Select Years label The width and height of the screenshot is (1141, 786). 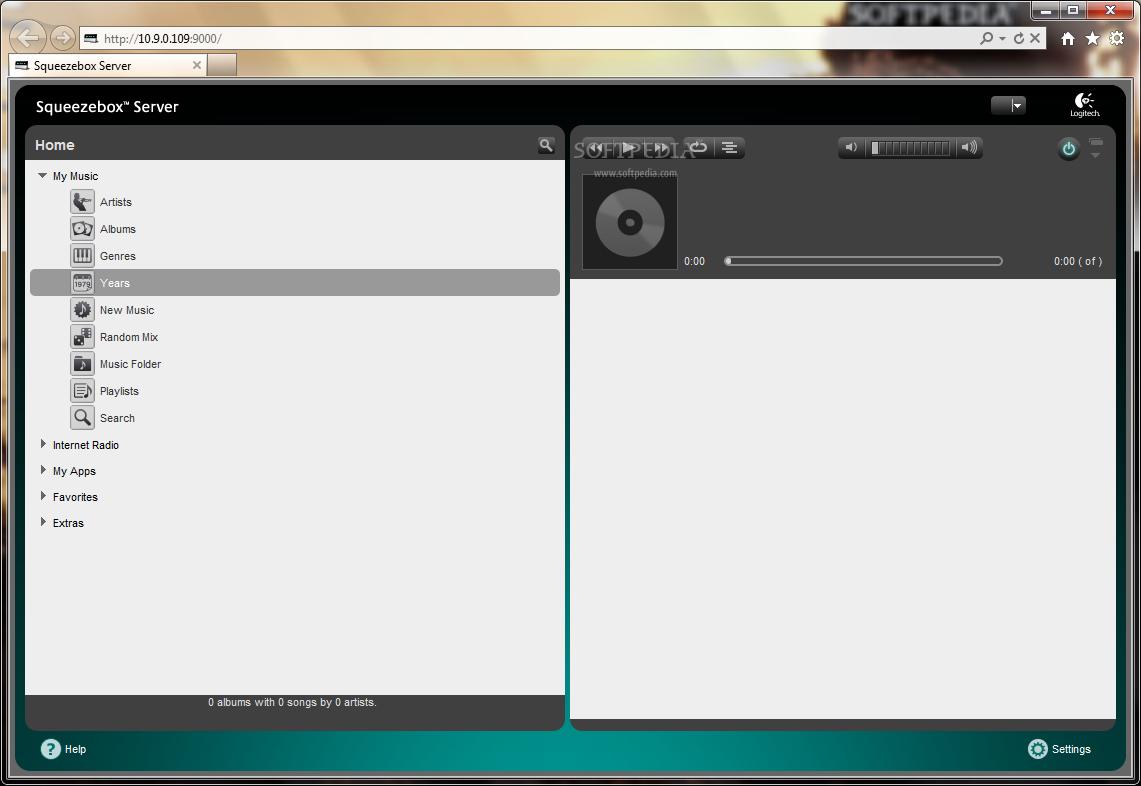click(x=115, y=283)
